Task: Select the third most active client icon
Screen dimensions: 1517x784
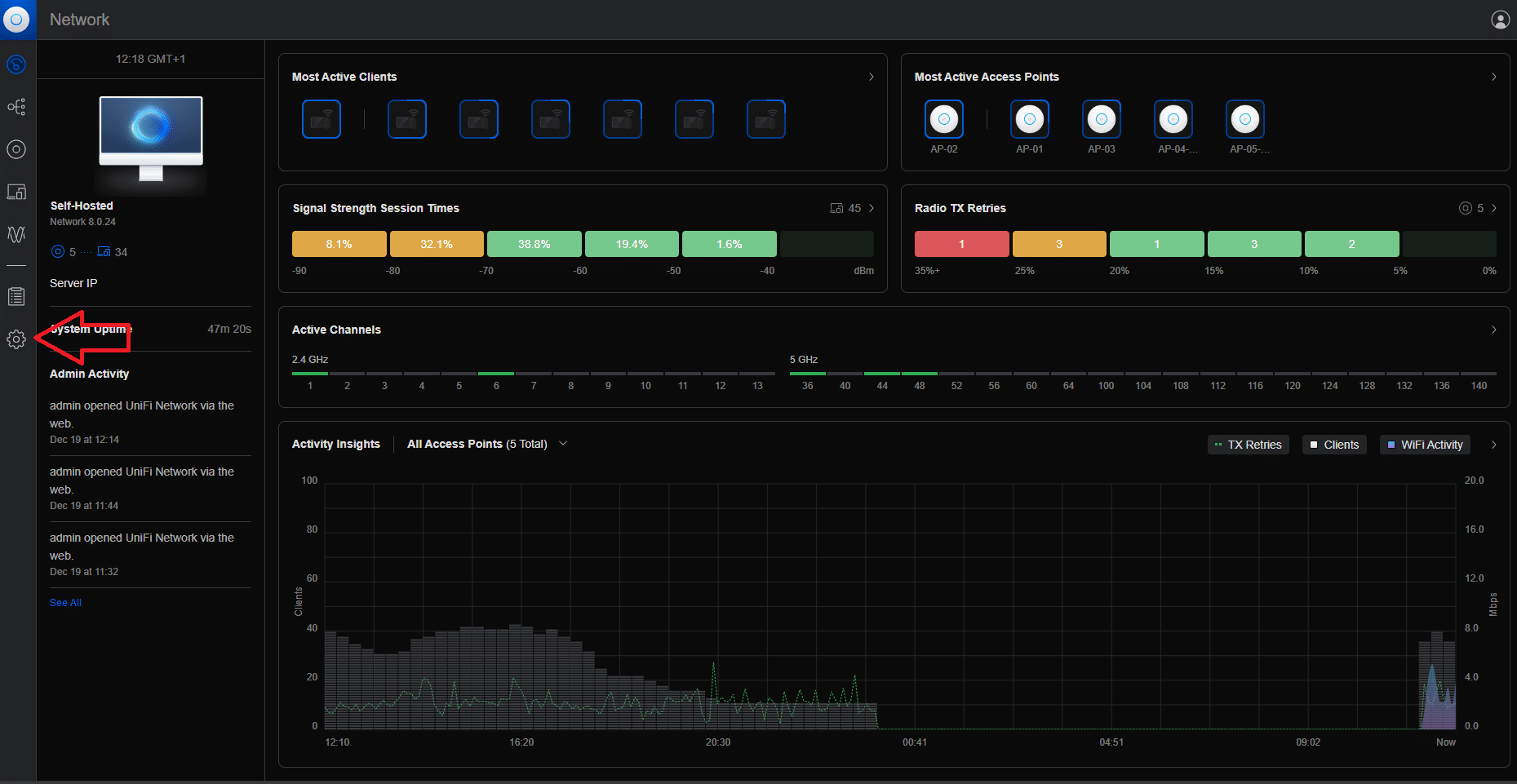Action: pyautogui.click(x=479, y=119)
